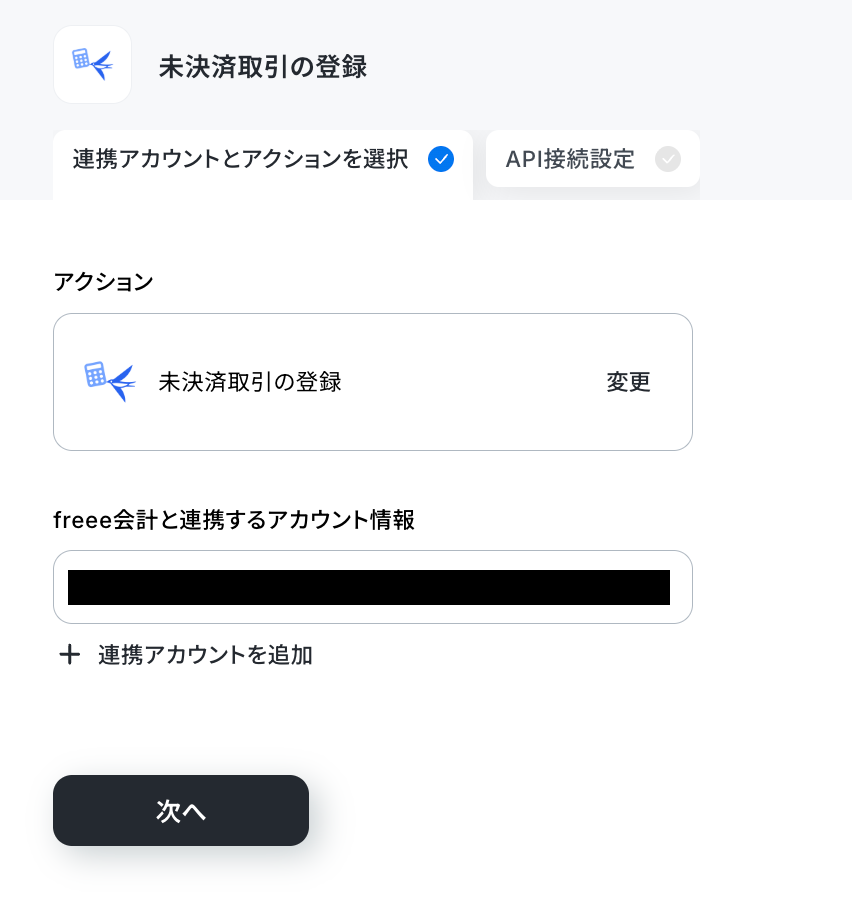The height and width of the screenshot is (902, 852).
Task: Click the 次へ button to proceed
Action: click(181, 811)
